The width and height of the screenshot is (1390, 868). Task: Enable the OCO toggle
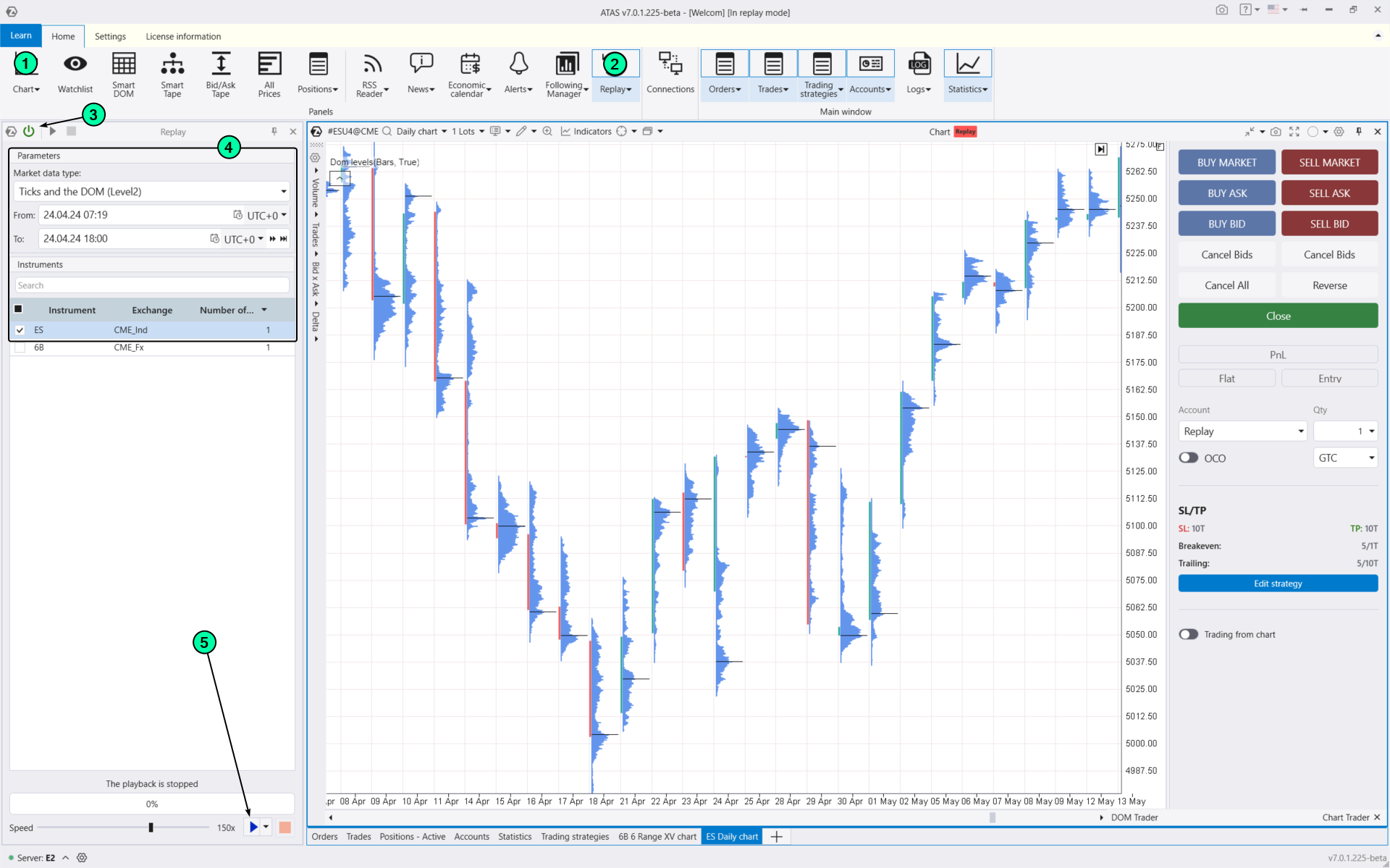point(1188,458)
